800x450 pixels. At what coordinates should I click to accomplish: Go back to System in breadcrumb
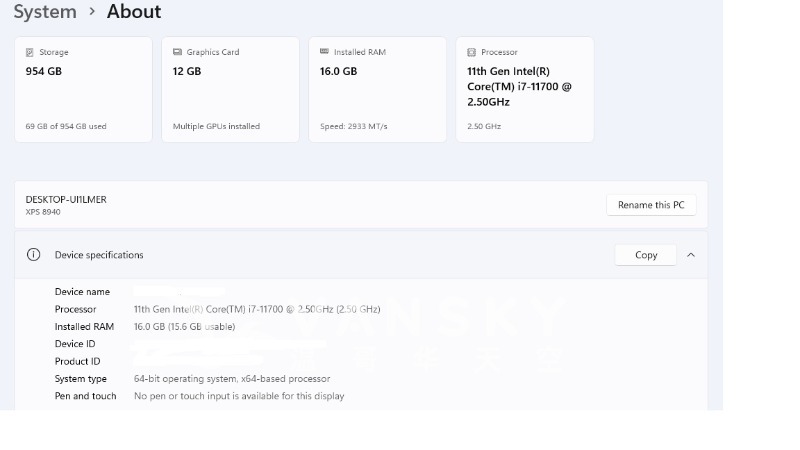(x=45, y=12)
